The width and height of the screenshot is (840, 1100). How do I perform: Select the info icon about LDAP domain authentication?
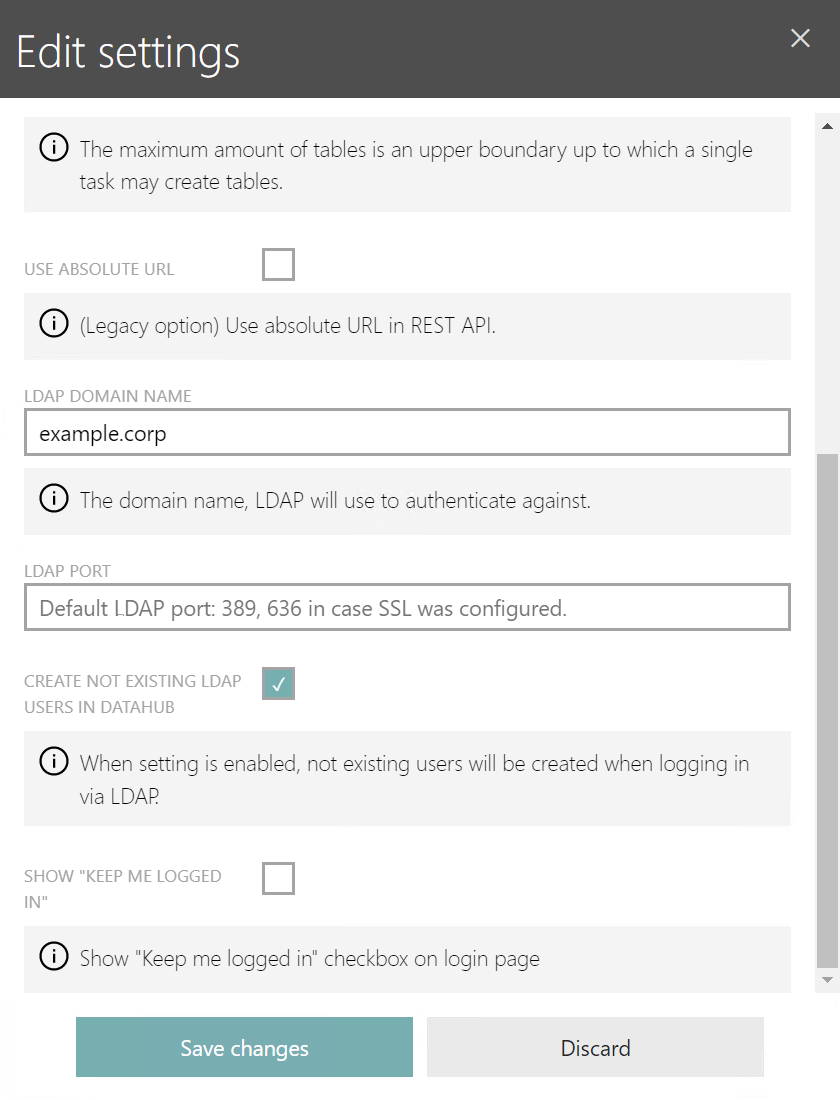click(x=53, y=497)
